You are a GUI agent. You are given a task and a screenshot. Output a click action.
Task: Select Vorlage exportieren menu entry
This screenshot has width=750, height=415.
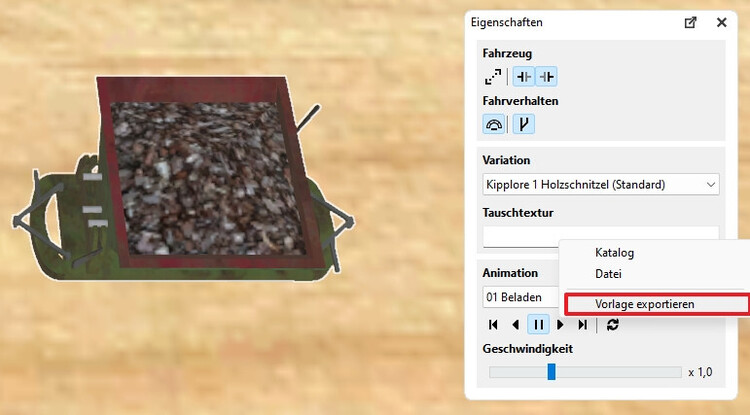[657, 304]
